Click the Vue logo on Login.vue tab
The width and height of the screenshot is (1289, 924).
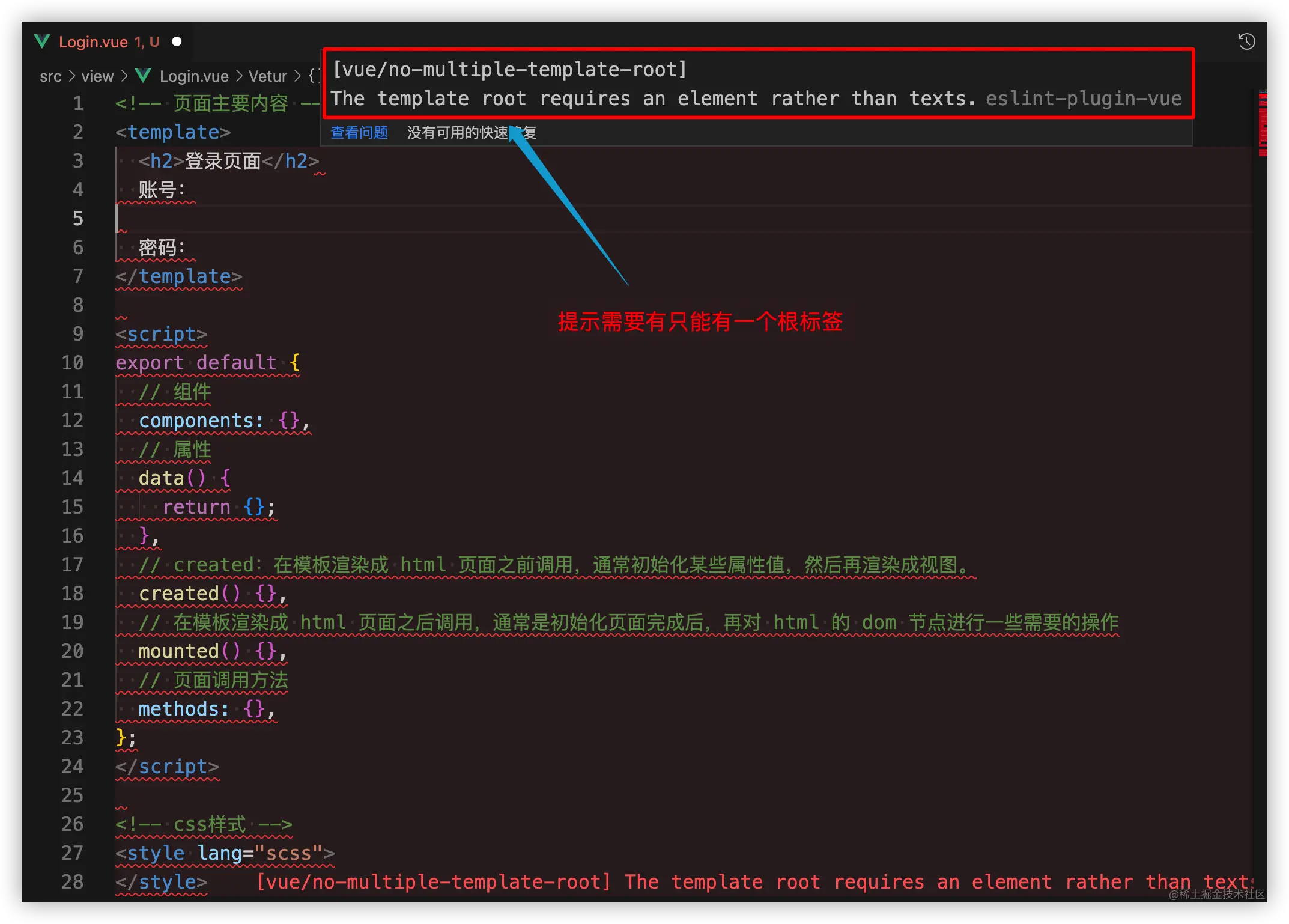tap(42, 41)
